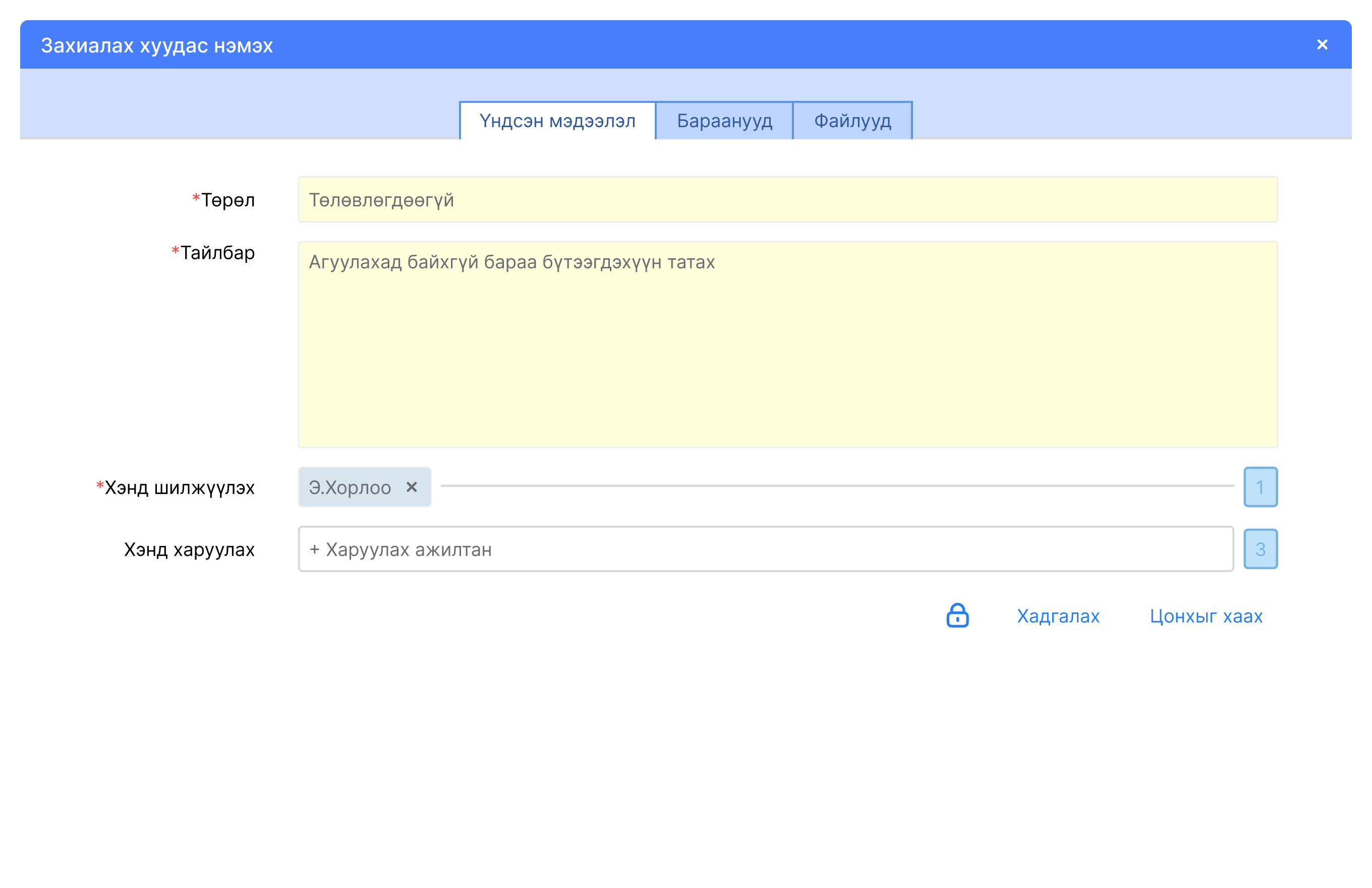Click the number 3 counter button
Screen dimensions: 1372x888
click(1260, 549)
